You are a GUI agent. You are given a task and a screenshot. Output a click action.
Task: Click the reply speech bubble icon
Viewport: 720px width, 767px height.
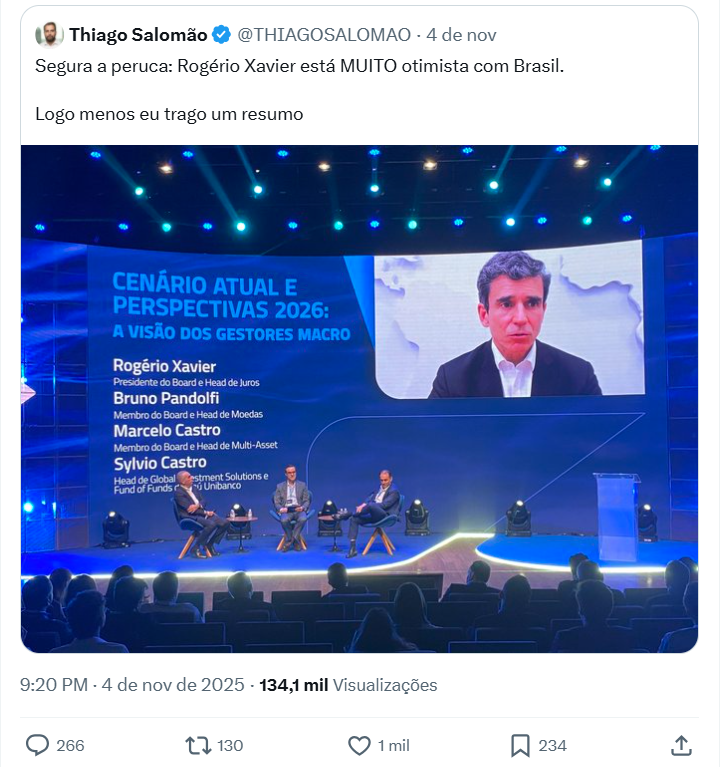[x=37, y=745]
